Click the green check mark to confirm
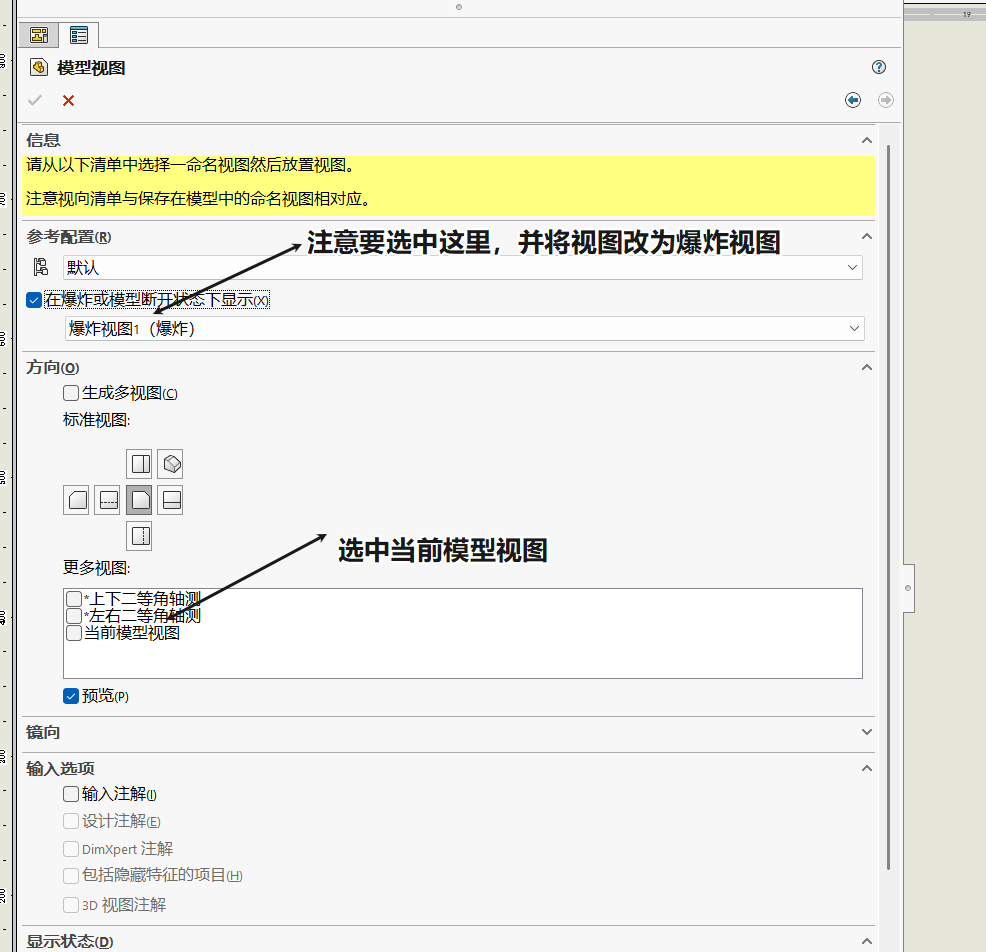This screenshot has height=952, width=986. 34,100
